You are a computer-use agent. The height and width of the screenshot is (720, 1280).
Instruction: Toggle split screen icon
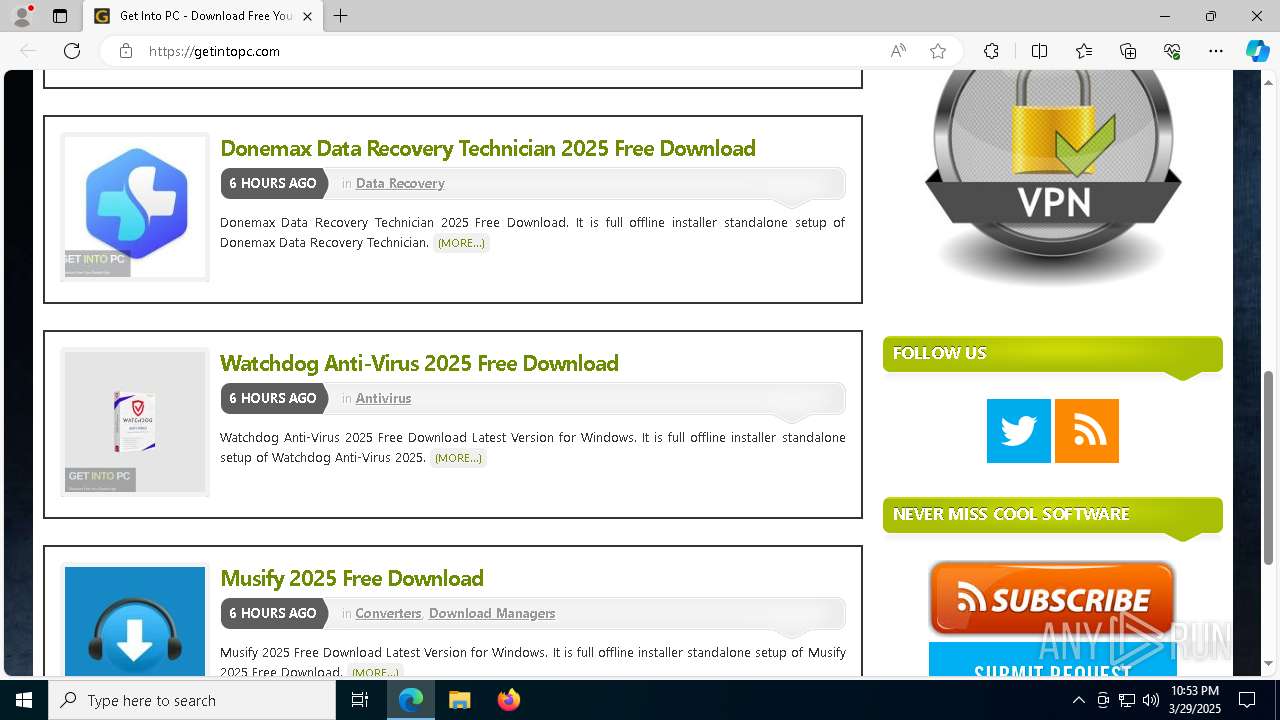click(1039, 51)
